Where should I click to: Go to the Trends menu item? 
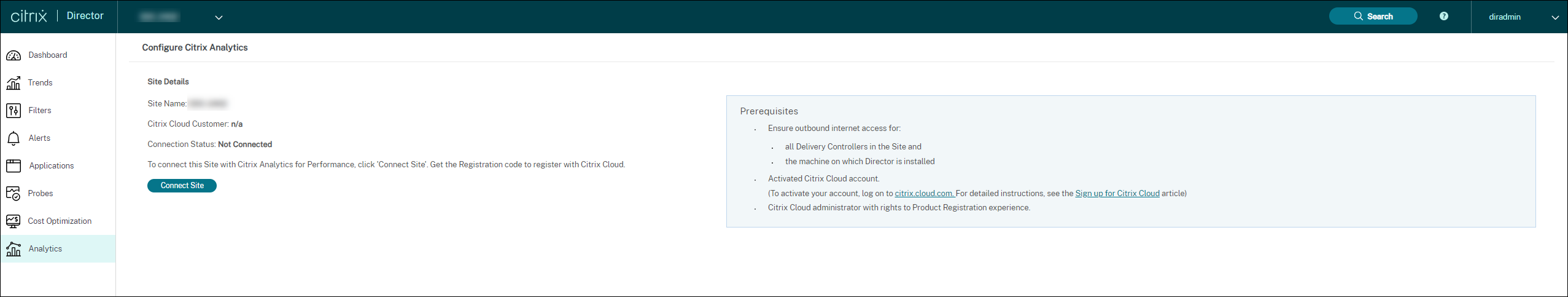41,83
